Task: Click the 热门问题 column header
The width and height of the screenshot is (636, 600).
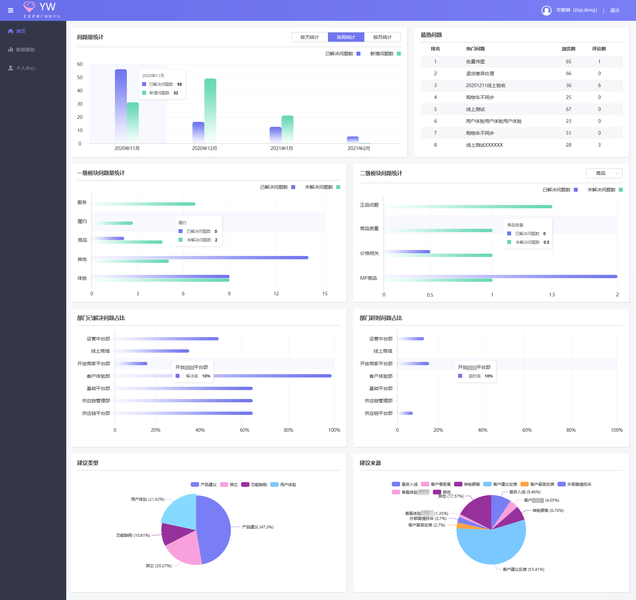Action: pos(475,49)
